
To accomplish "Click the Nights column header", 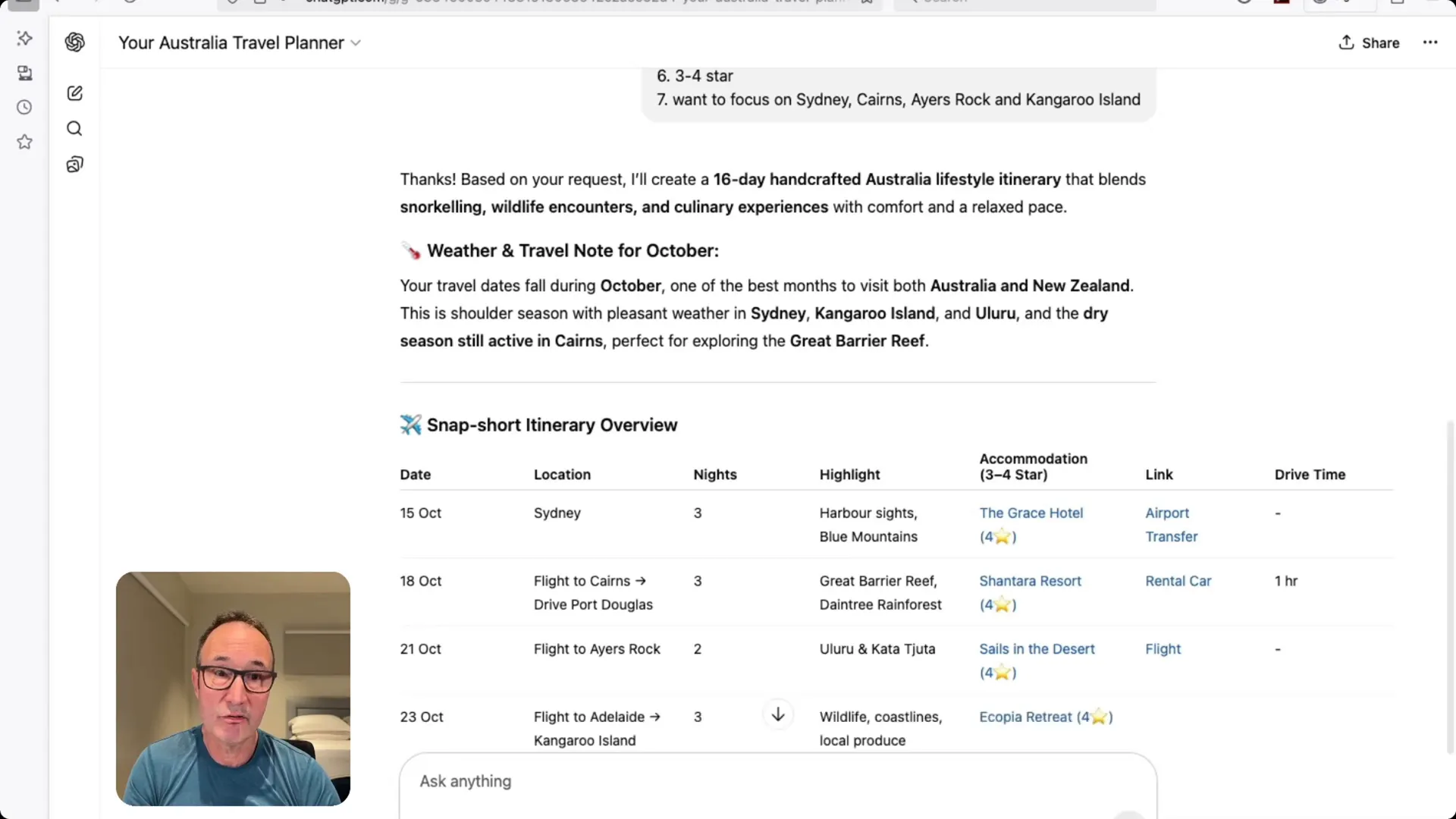I will pyautogui.click(x=714, y=475).
